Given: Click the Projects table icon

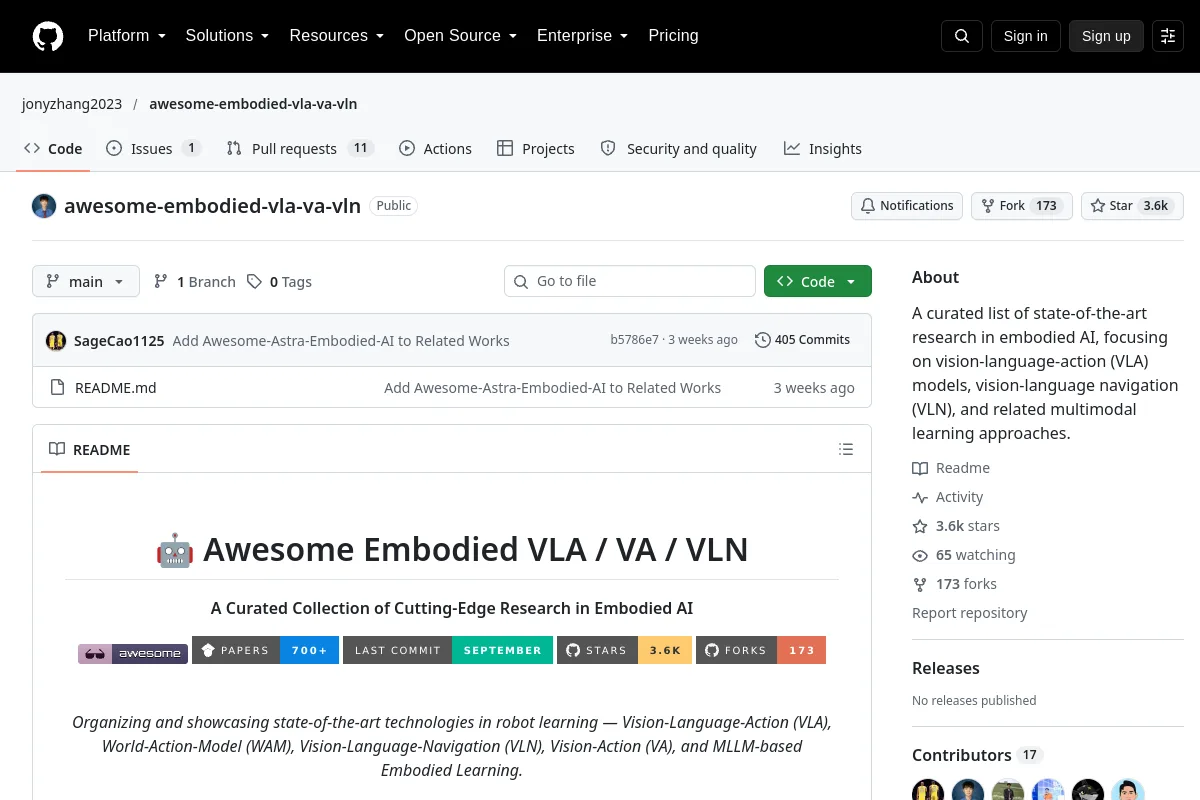Looking at the screenshot, I should pyautogui.click(x=505, y=148).
